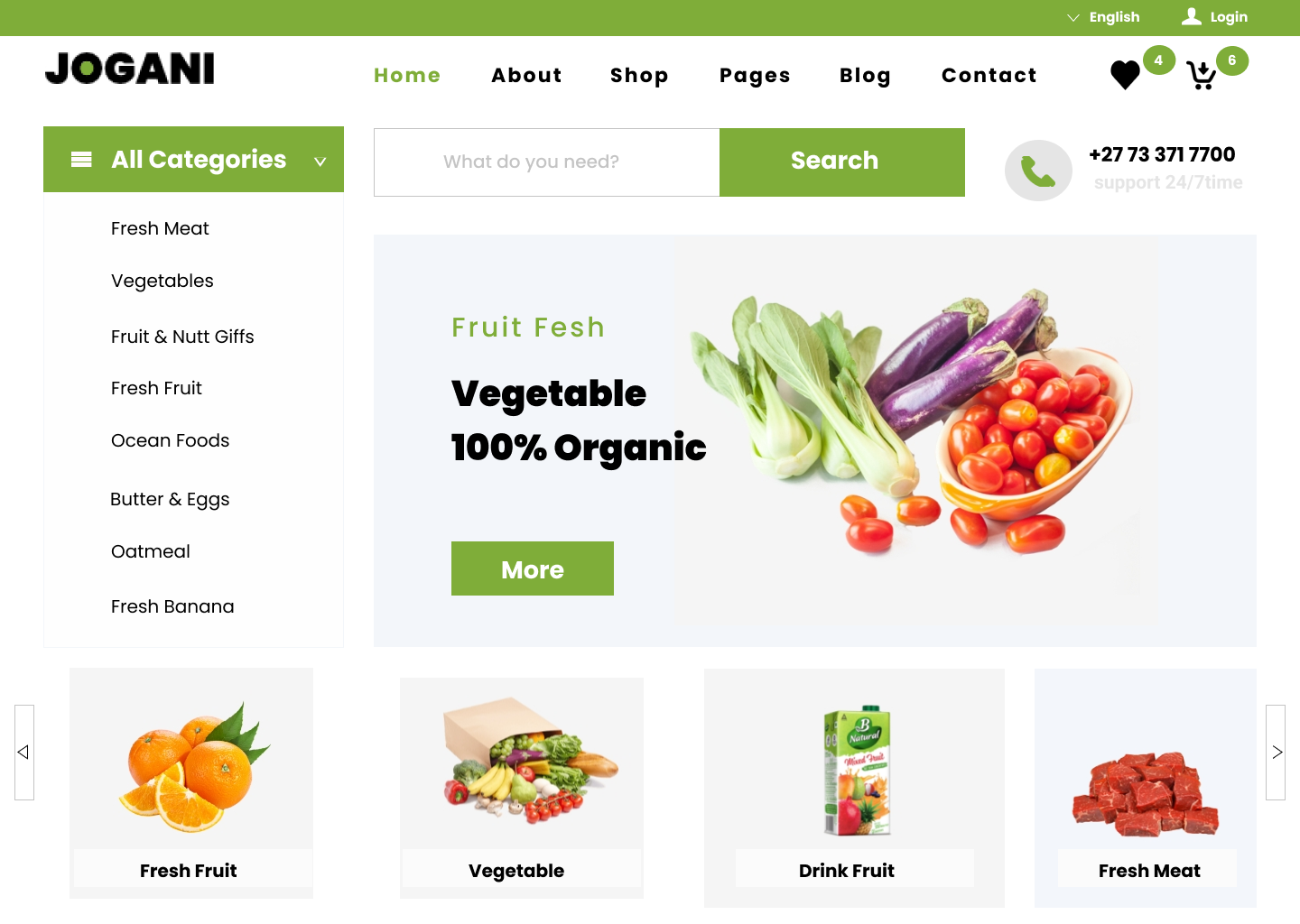Open the Shop menu item
Image resolution: width=1300 pixels, height=924 pixels.
[x=639, y=76]
